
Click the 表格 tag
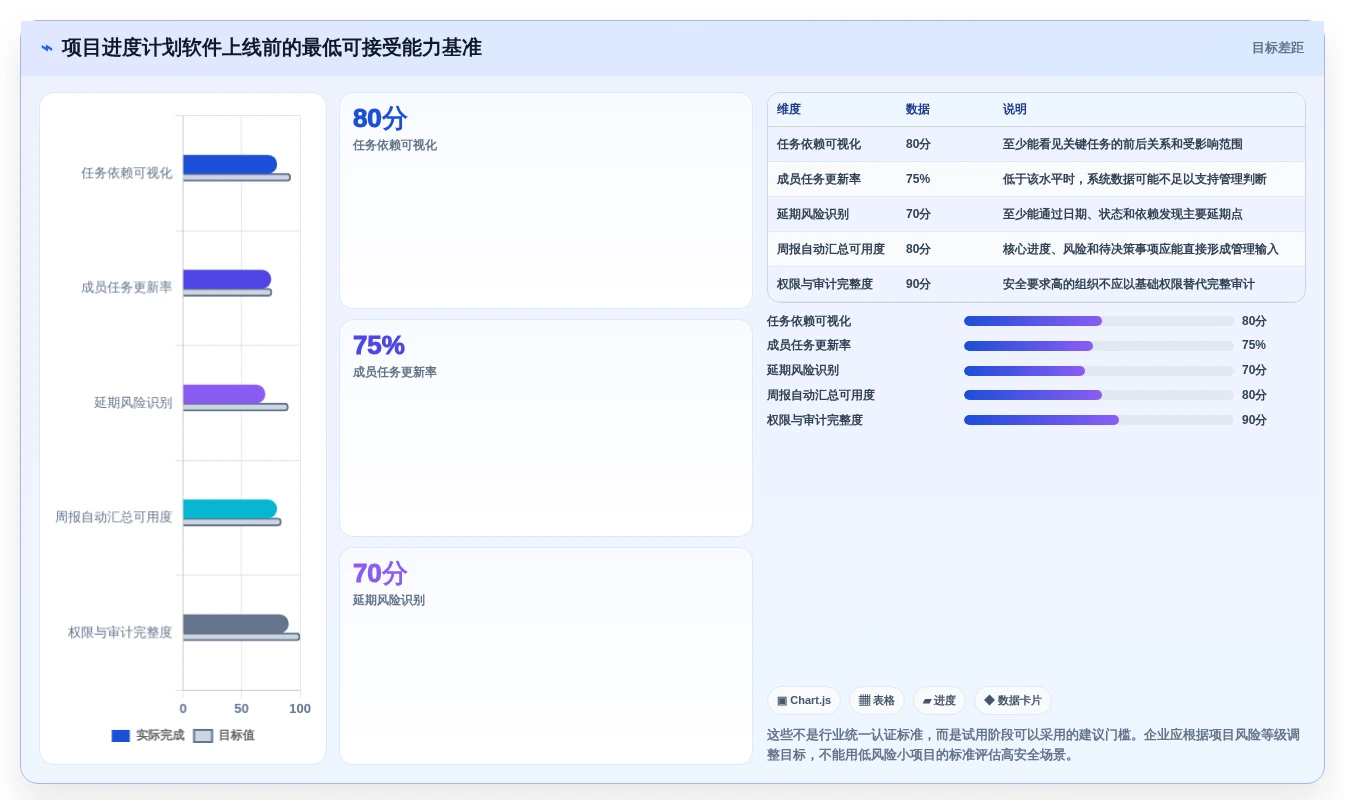tap(877, 701)
